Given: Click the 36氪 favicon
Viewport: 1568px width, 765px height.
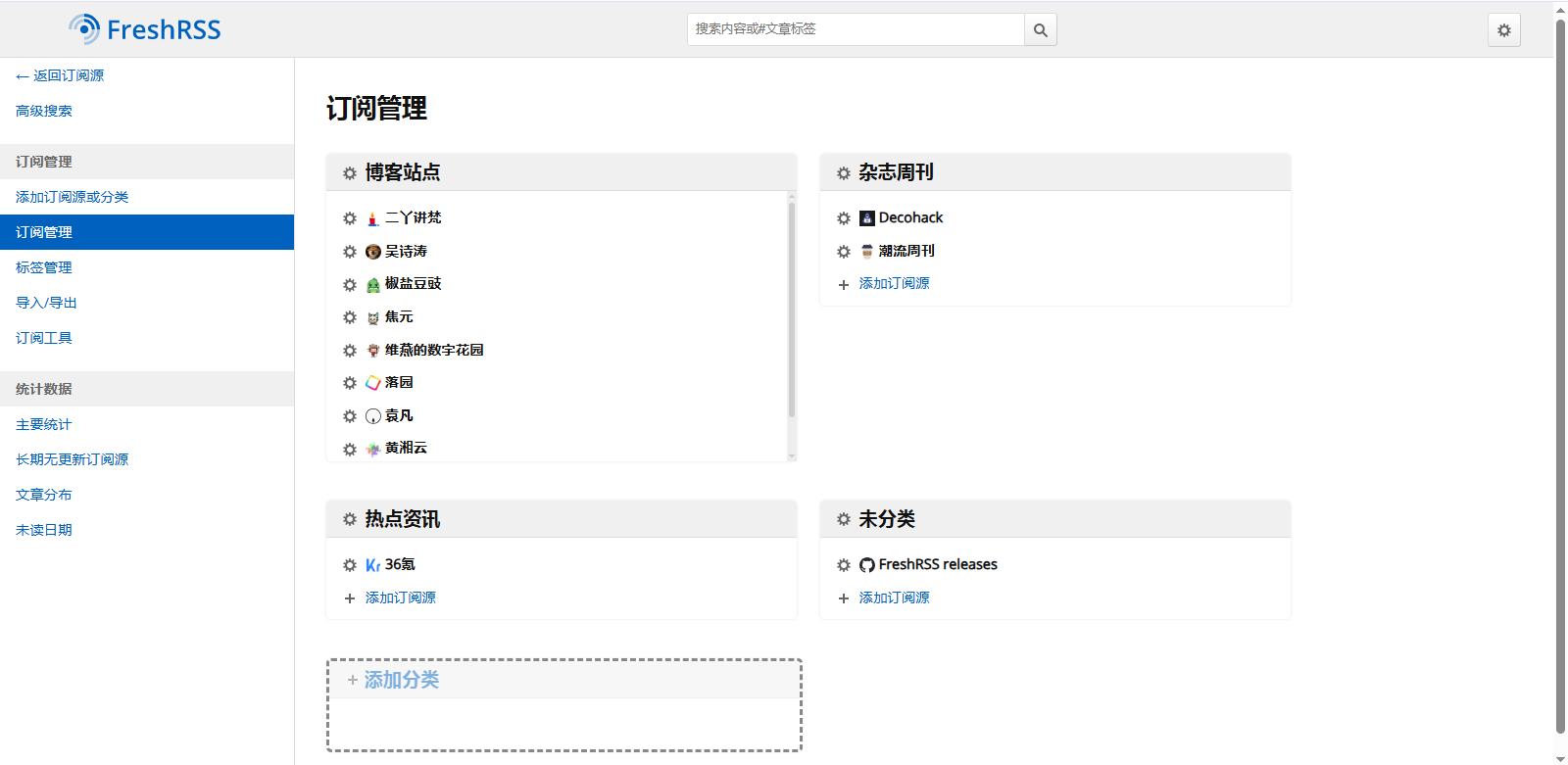Looking at the screenshot, I should 373,565.
